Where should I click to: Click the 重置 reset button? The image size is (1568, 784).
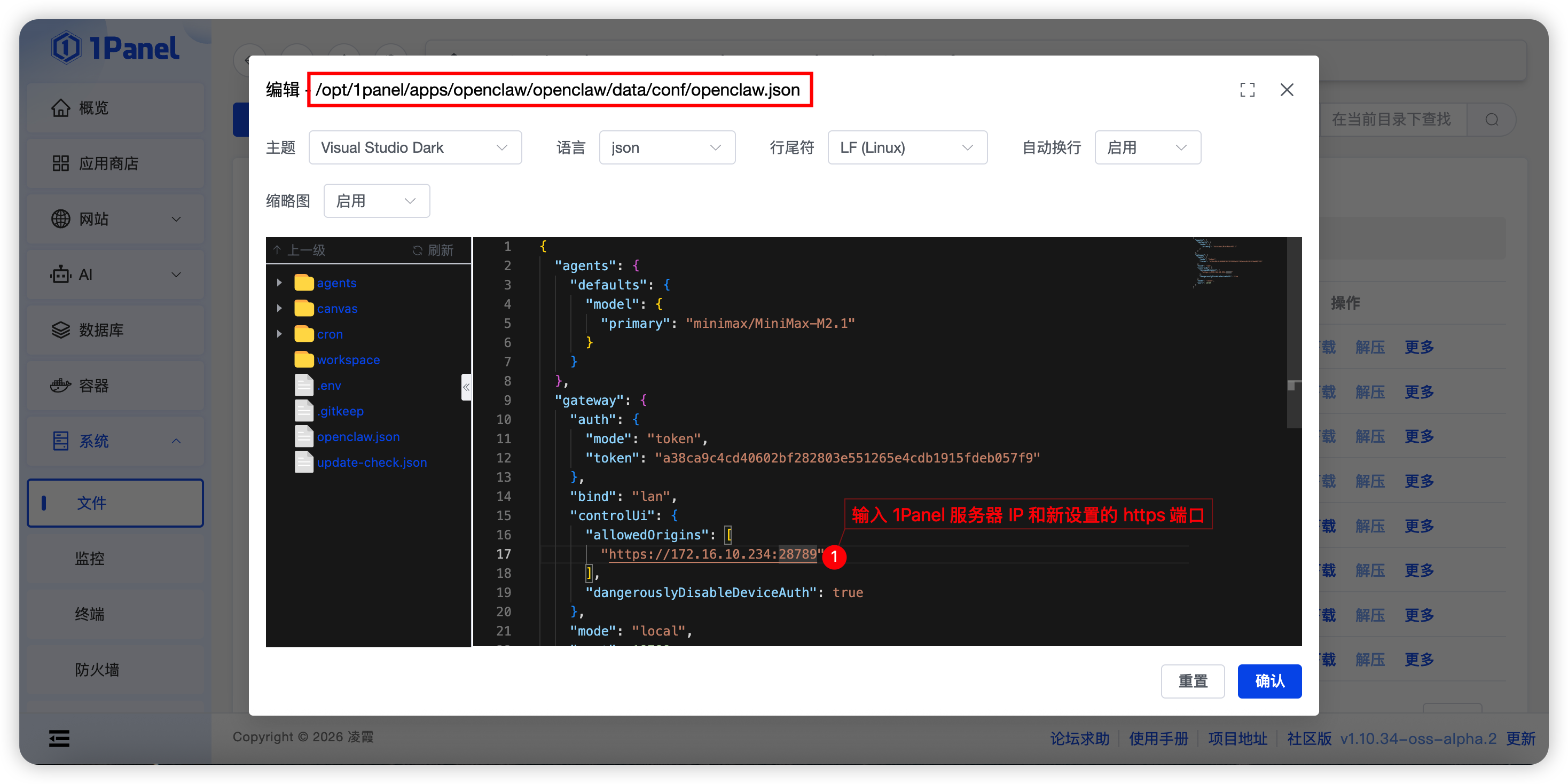(x=1193, y=681)
